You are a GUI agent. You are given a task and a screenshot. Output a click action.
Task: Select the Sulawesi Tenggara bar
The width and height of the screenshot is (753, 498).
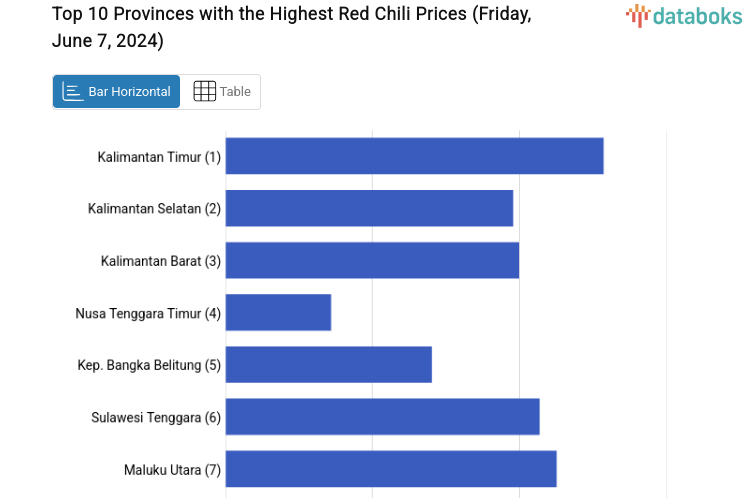(382, 416)
